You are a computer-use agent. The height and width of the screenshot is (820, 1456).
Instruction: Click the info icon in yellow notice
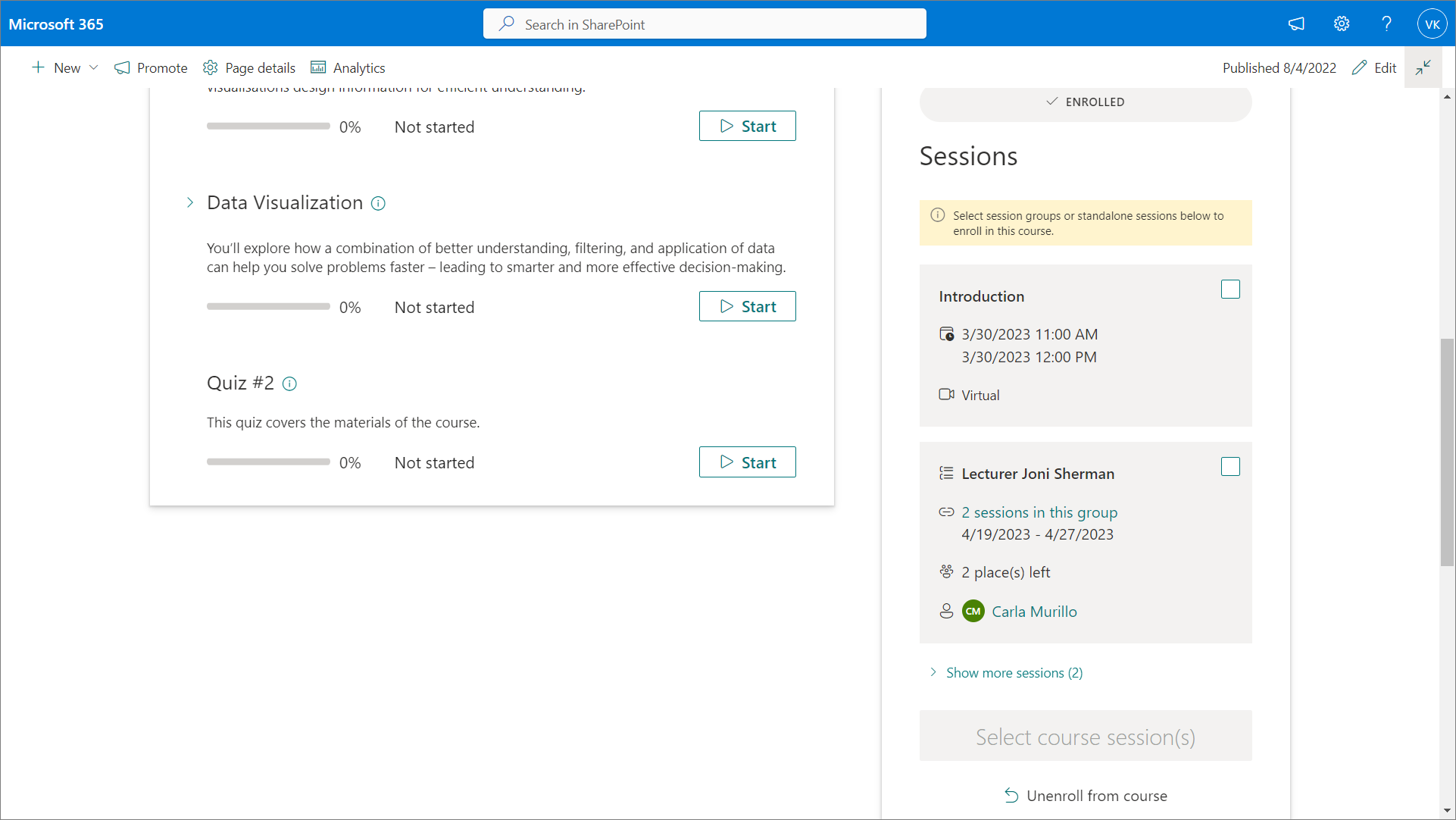coord(938,215)
